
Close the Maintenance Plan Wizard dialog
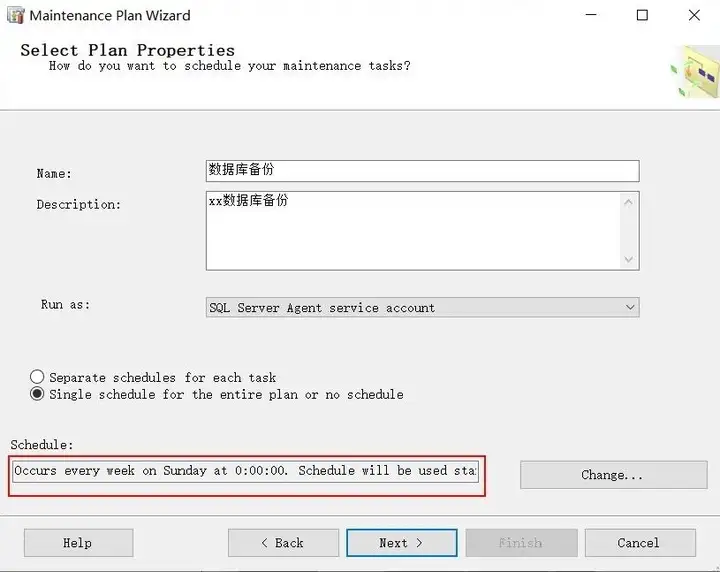click(x=695, y=15)
